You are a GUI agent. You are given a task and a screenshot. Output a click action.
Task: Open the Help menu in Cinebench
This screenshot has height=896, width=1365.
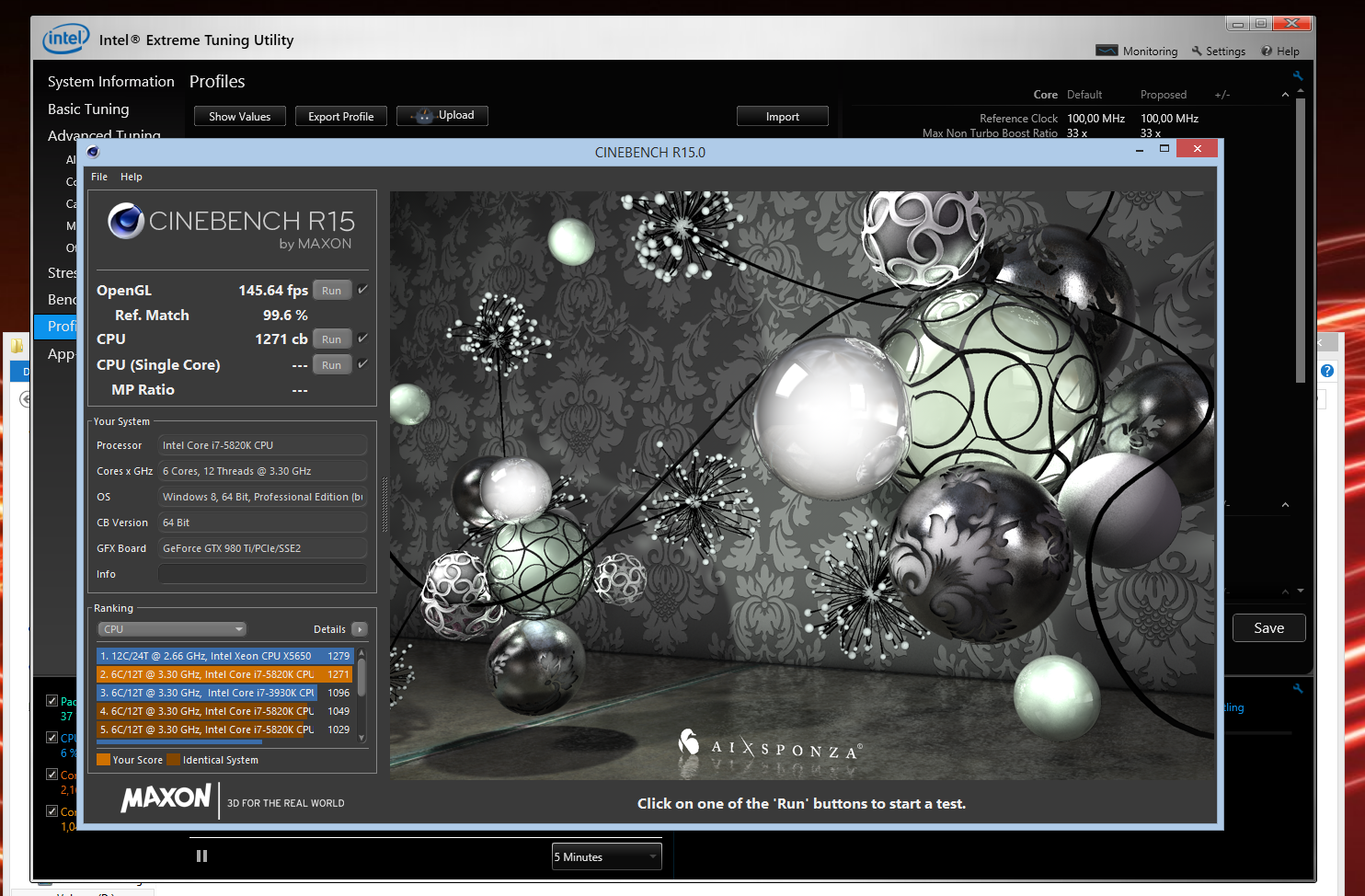(132, 177)
